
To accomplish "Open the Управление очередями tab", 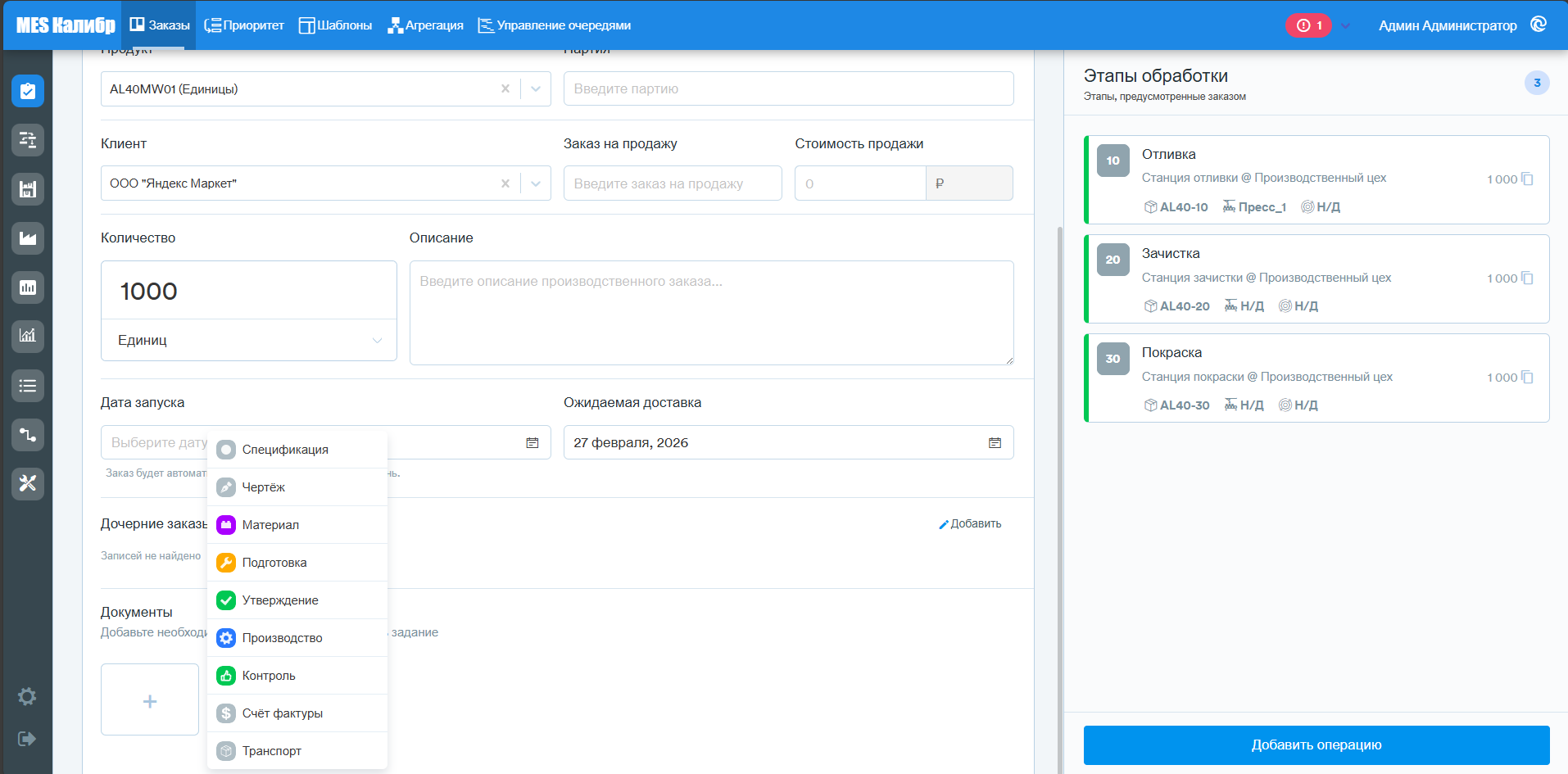I will (554, 25).
